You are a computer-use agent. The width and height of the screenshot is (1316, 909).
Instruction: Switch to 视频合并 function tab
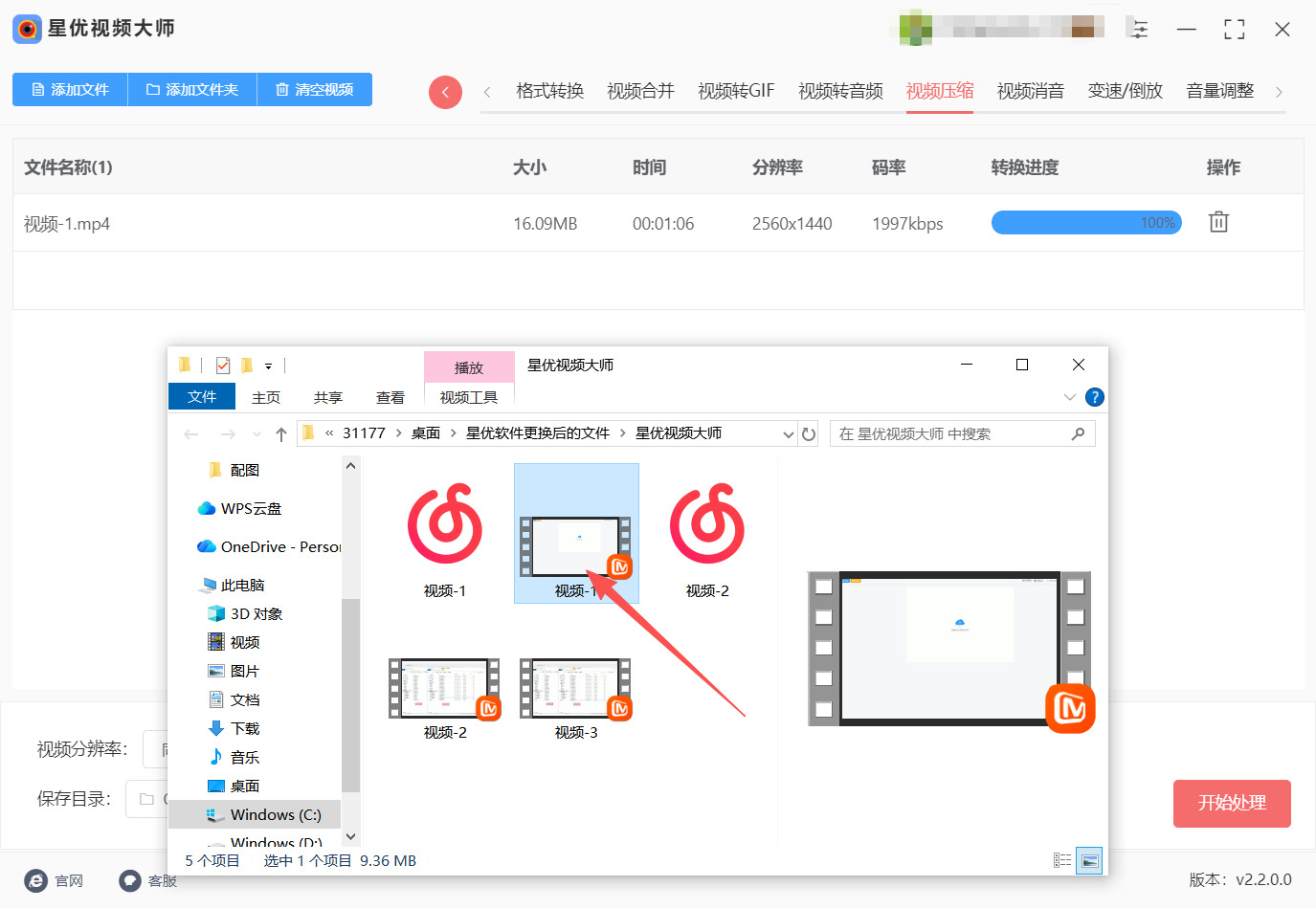pyautogui.click(x=641, y=91)
